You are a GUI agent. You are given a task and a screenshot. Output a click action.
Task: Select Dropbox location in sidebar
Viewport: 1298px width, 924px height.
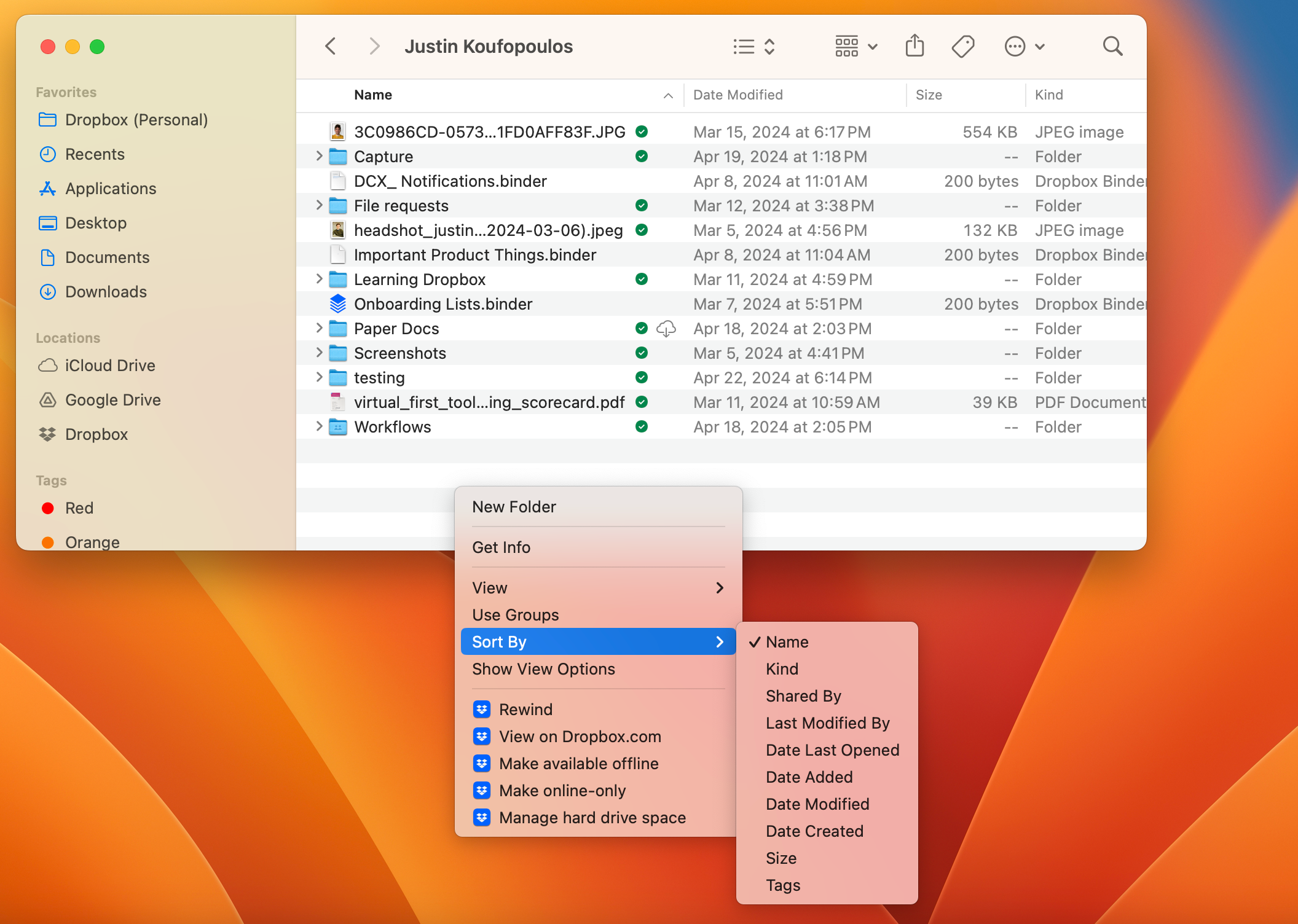pyautogui.click(x=83, y=434)
